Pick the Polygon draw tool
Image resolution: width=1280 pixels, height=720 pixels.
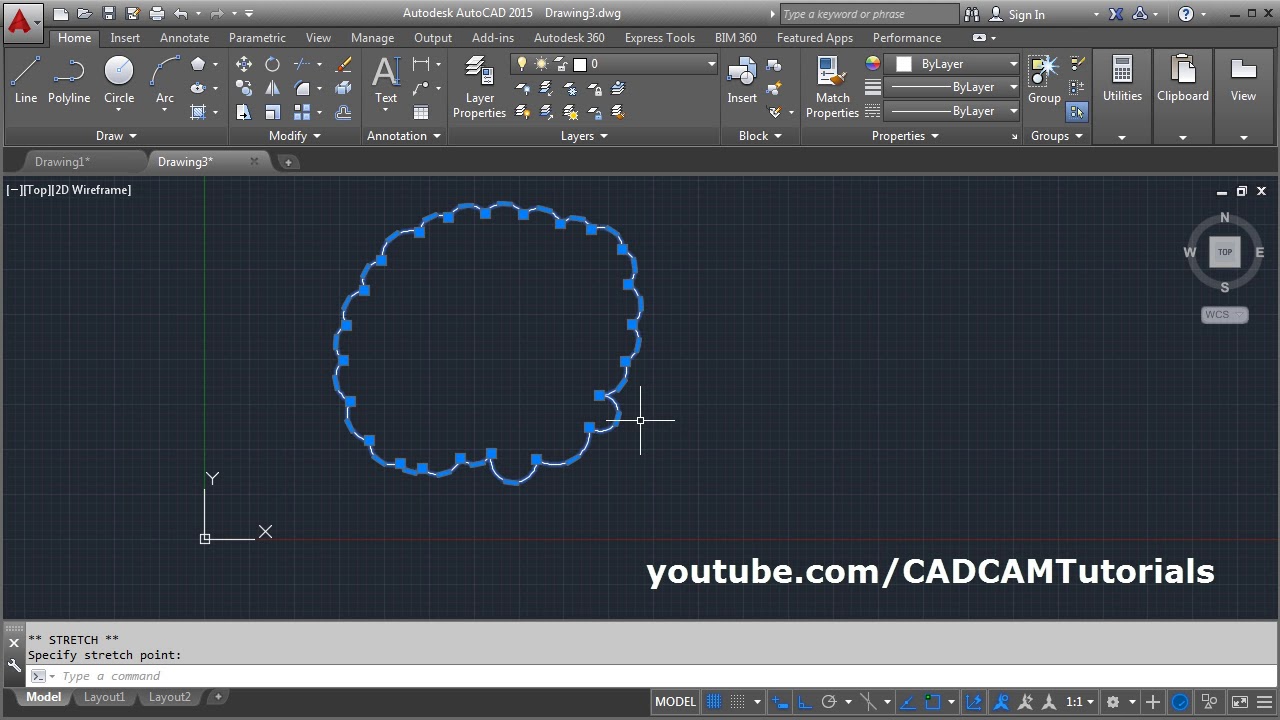click(198, 64)
